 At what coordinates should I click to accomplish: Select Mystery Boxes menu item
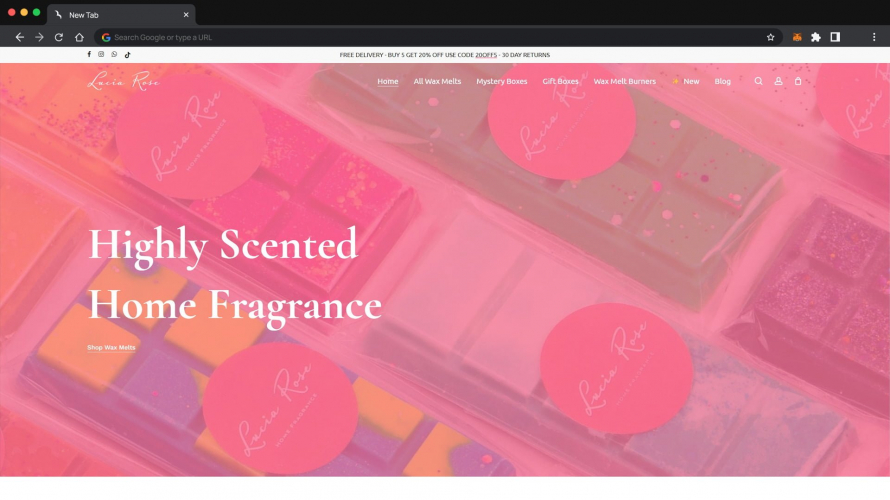pos(502,81)
